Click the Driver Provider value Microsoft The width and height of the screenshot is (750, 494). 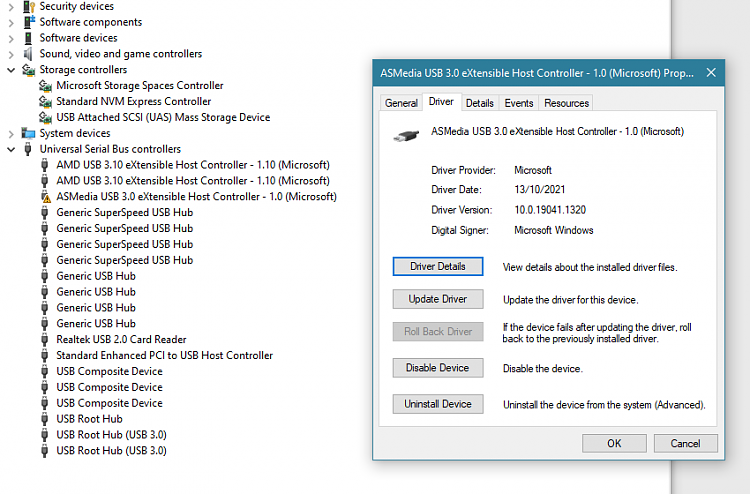tap(533, 170)
